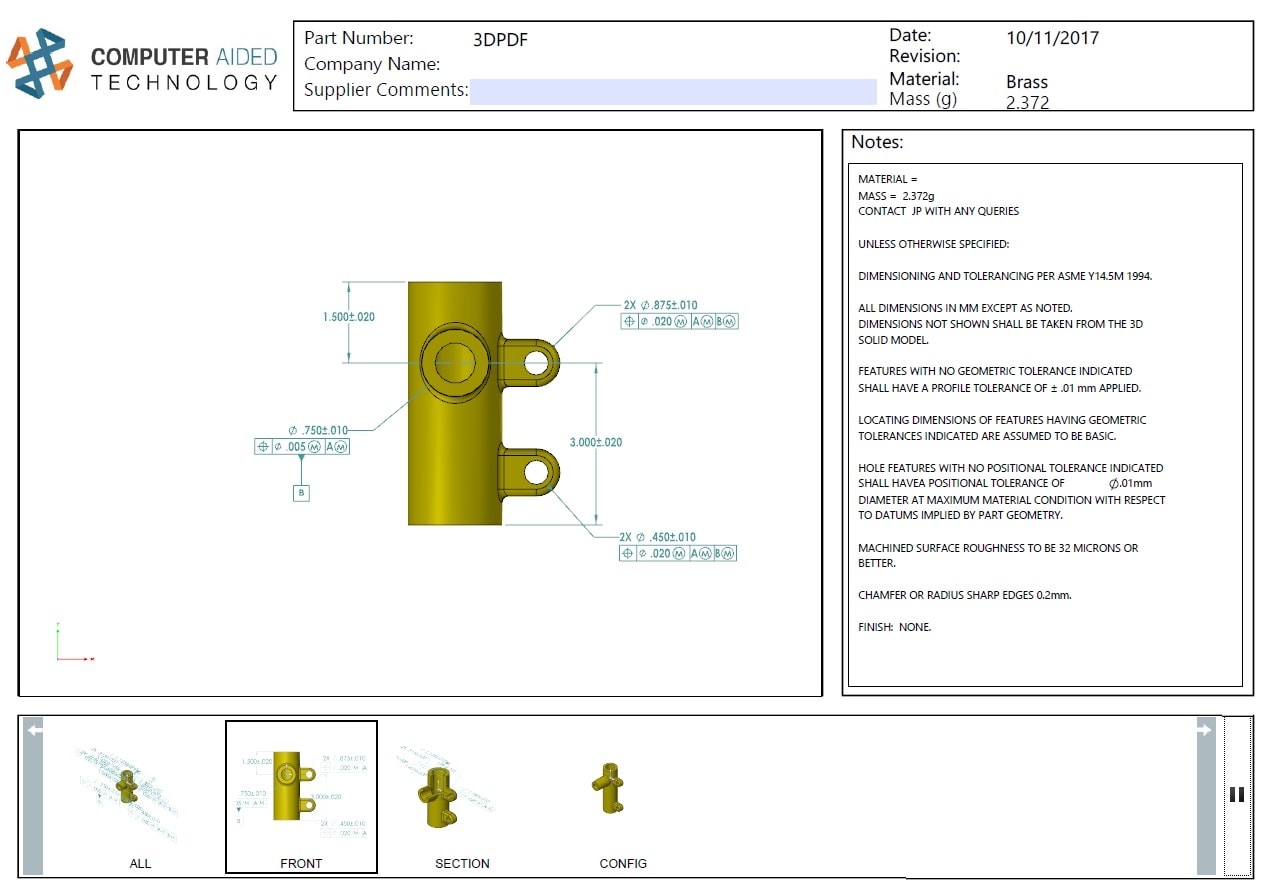The image size is (1273, 893).
Task: Click the 'Revision:' label
Action: click(924, 56)
